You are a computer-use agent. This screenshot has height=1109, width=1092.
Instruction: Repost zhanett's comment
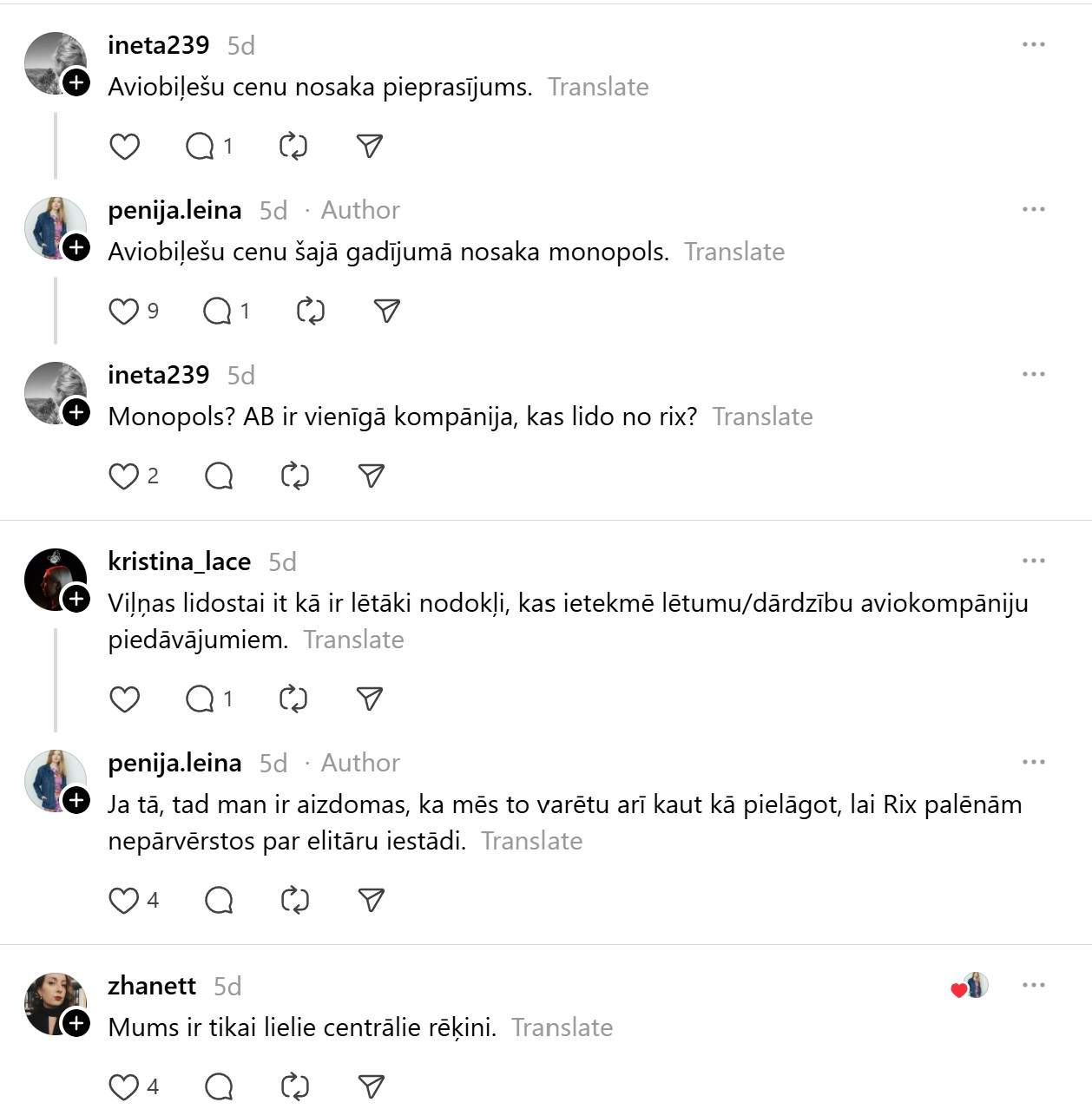click(x=294, y=1086)
